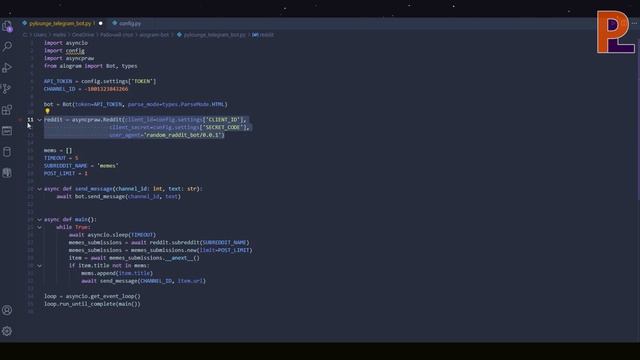Open the Remote Explorer view icon
640x360 pixels.
[x=7, y=131]
